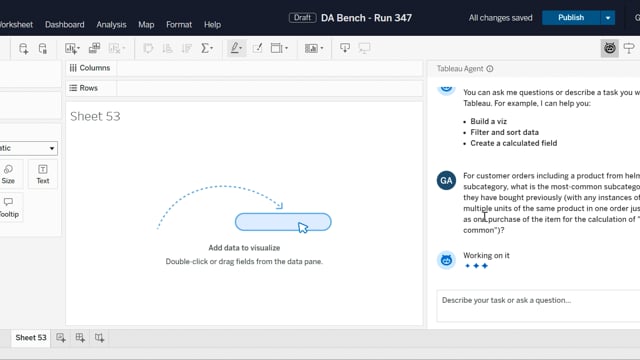Click the Tooltip marks card button
640x360 pixels.
9,207
